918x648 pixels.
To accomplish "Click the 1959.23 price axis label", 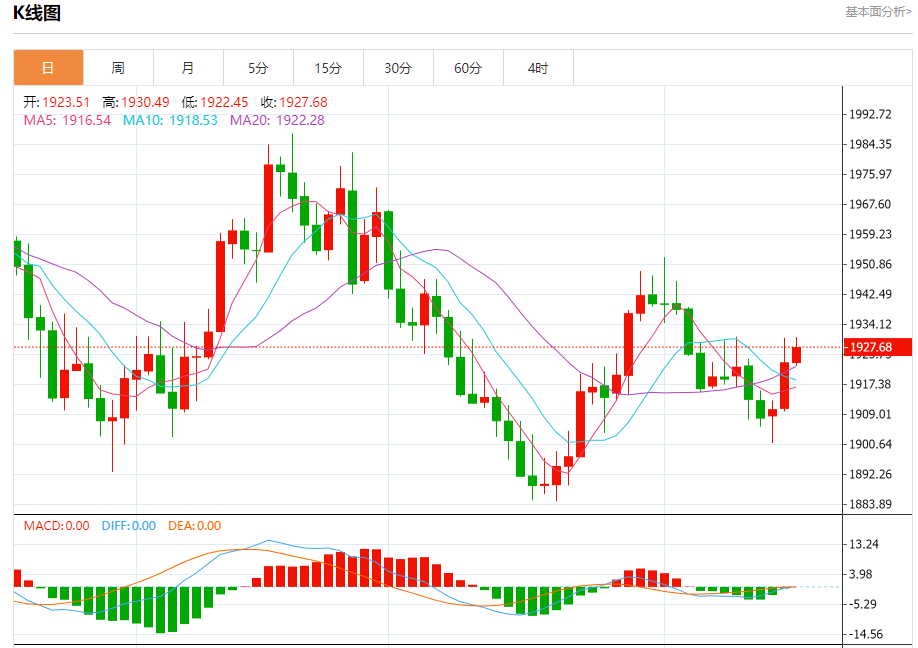I will (871, 234).
